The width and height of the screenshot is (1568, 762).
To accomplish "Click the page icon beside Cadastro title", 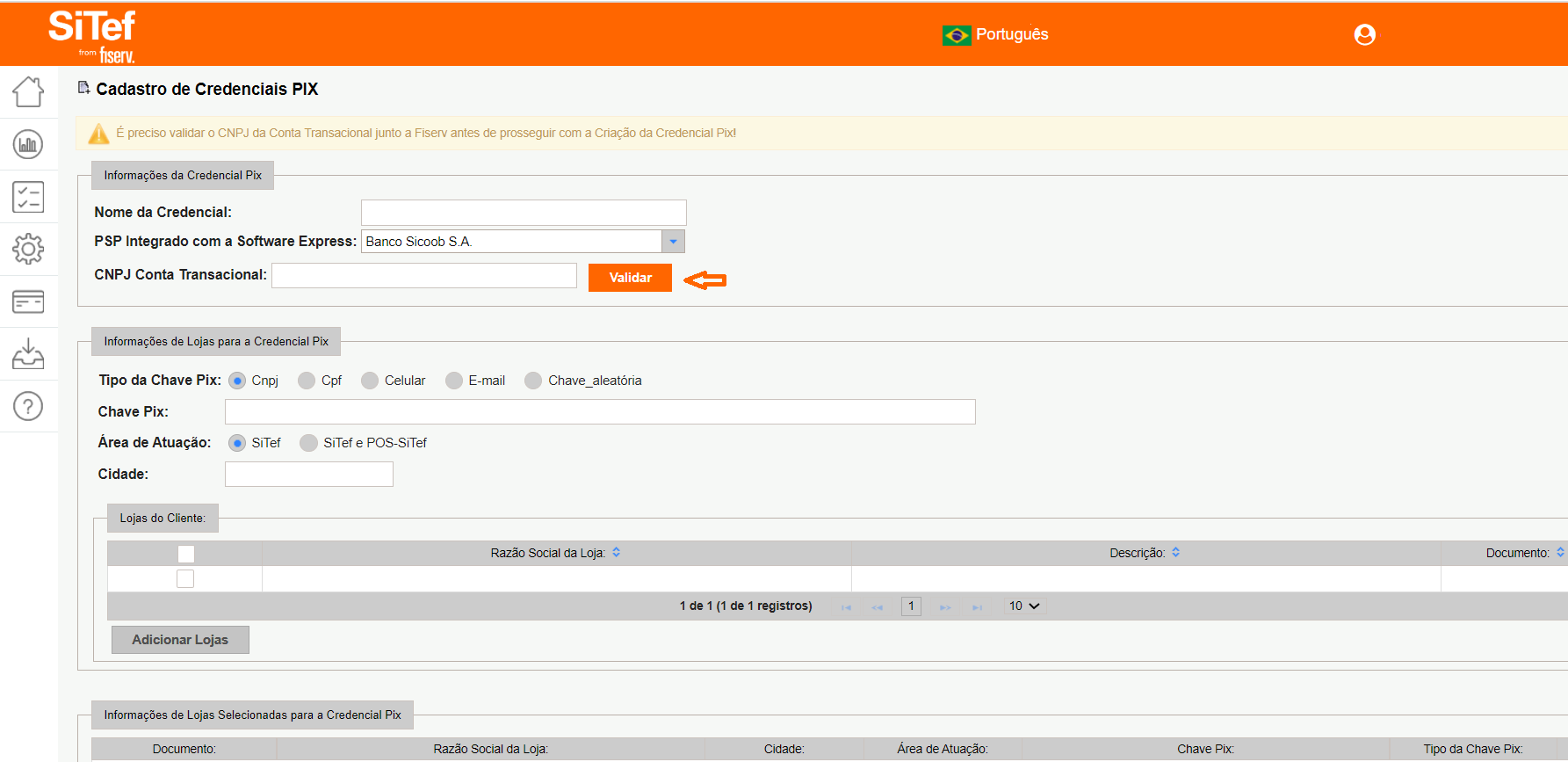I will 84,88.
